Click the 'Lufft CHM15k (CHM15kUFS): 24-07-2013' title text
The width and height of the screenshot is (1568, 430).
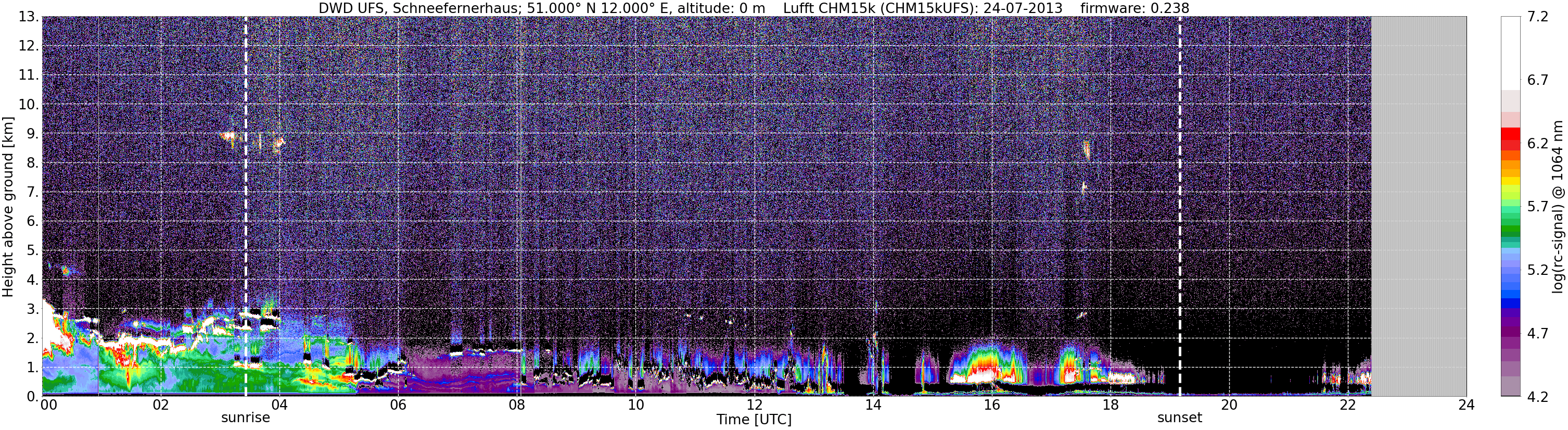point(923,8)
